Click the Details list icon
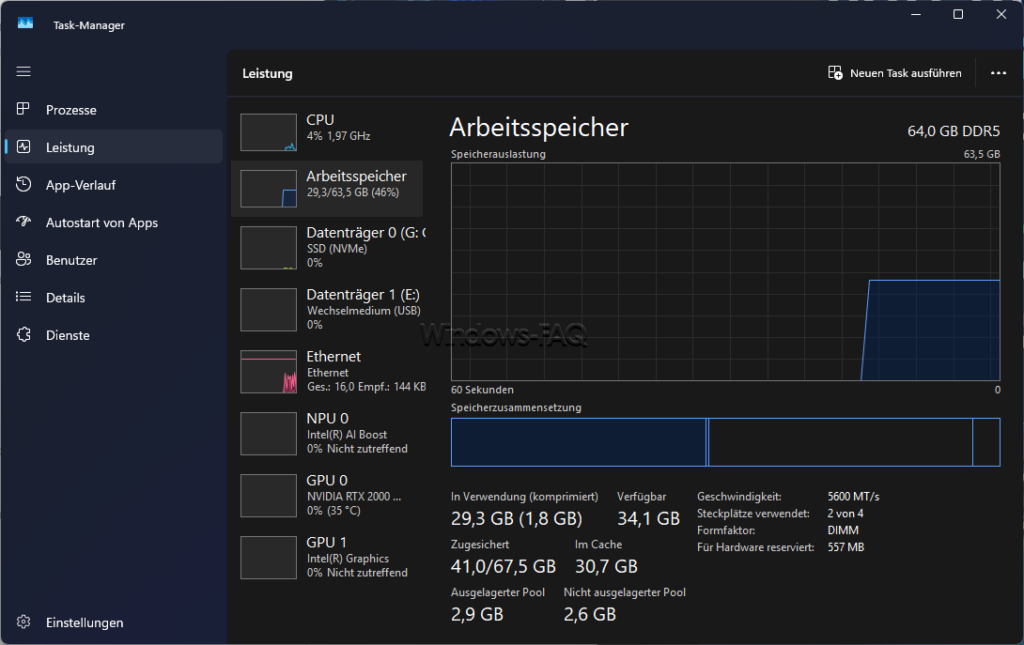 pos(24,297)
